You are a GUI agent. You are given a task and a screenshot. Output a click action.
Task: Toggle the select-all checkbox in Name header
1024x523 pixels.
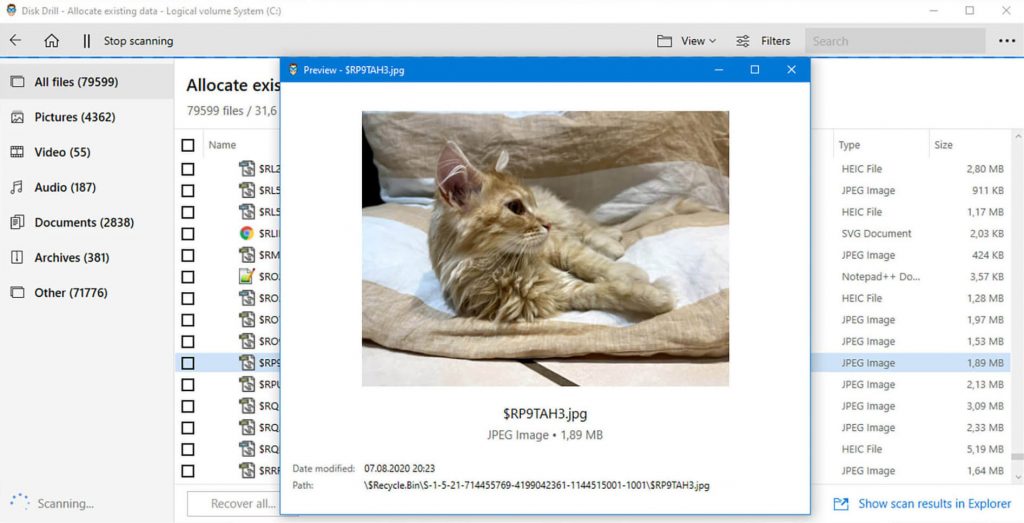(188, 145)
